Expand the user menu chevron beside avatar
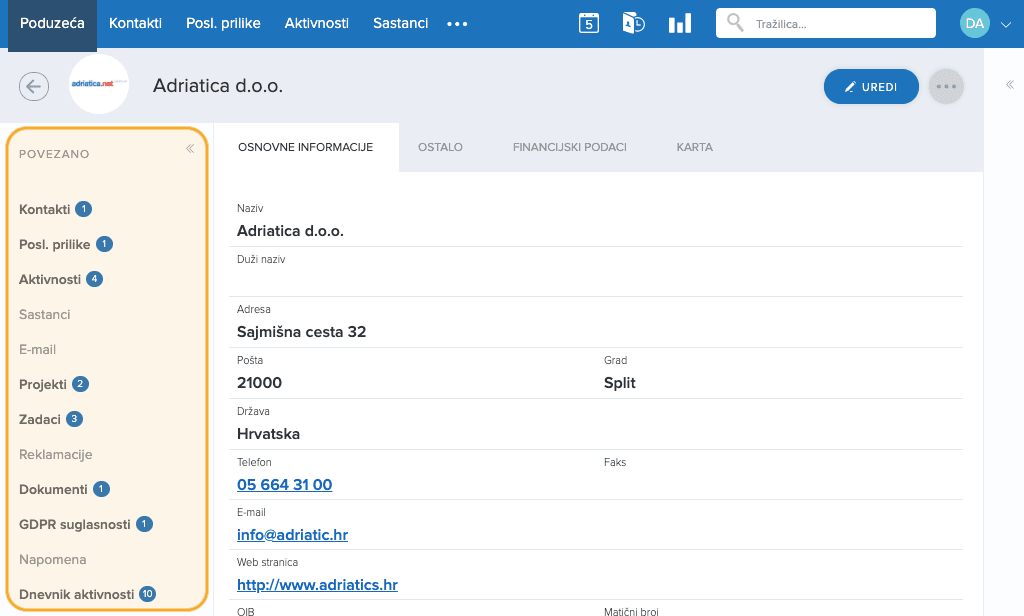This screenshot has height=616, width=1024. 1006,24
